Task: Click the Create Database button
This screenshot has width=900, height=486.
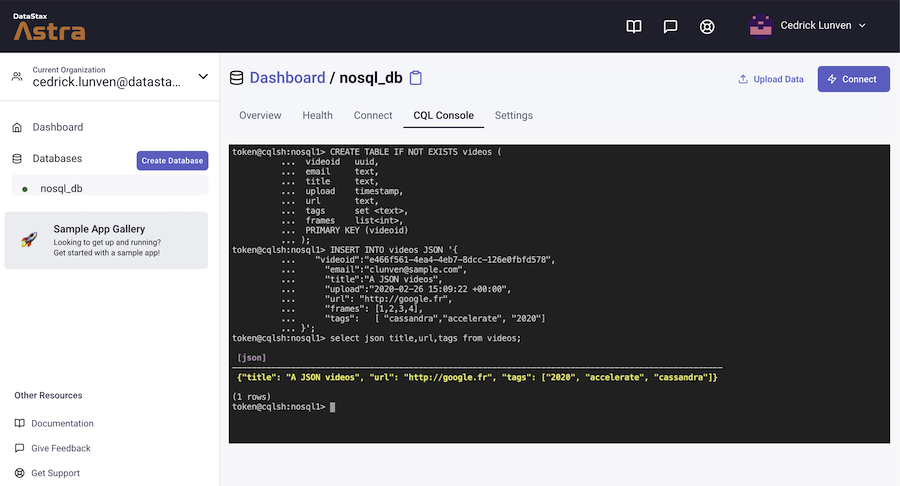Action: point(172,161)
